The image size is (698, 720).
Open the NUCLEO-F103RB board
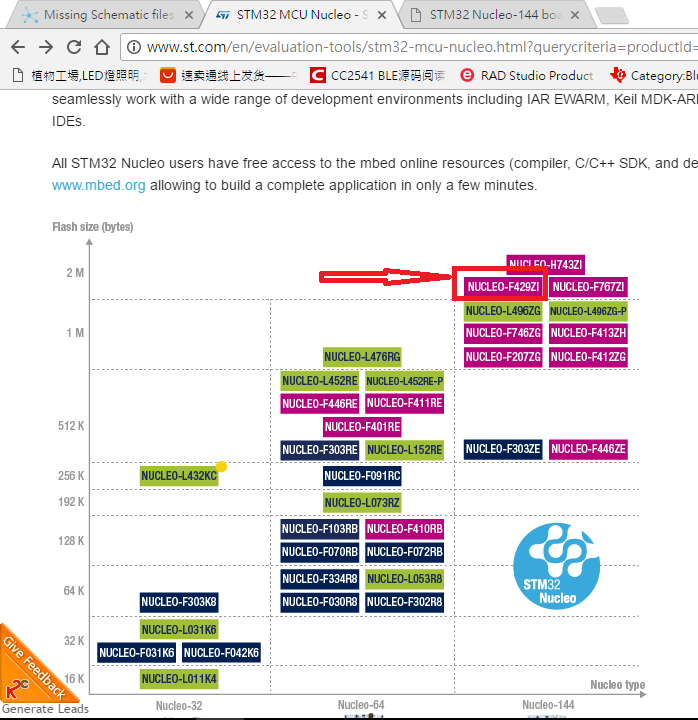(320, 529)
